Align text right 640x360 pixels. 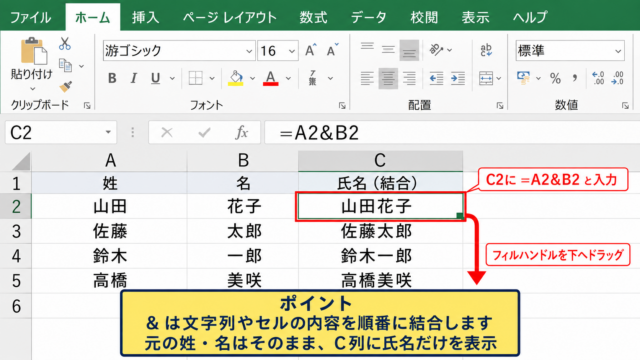(x=409, y=78)
